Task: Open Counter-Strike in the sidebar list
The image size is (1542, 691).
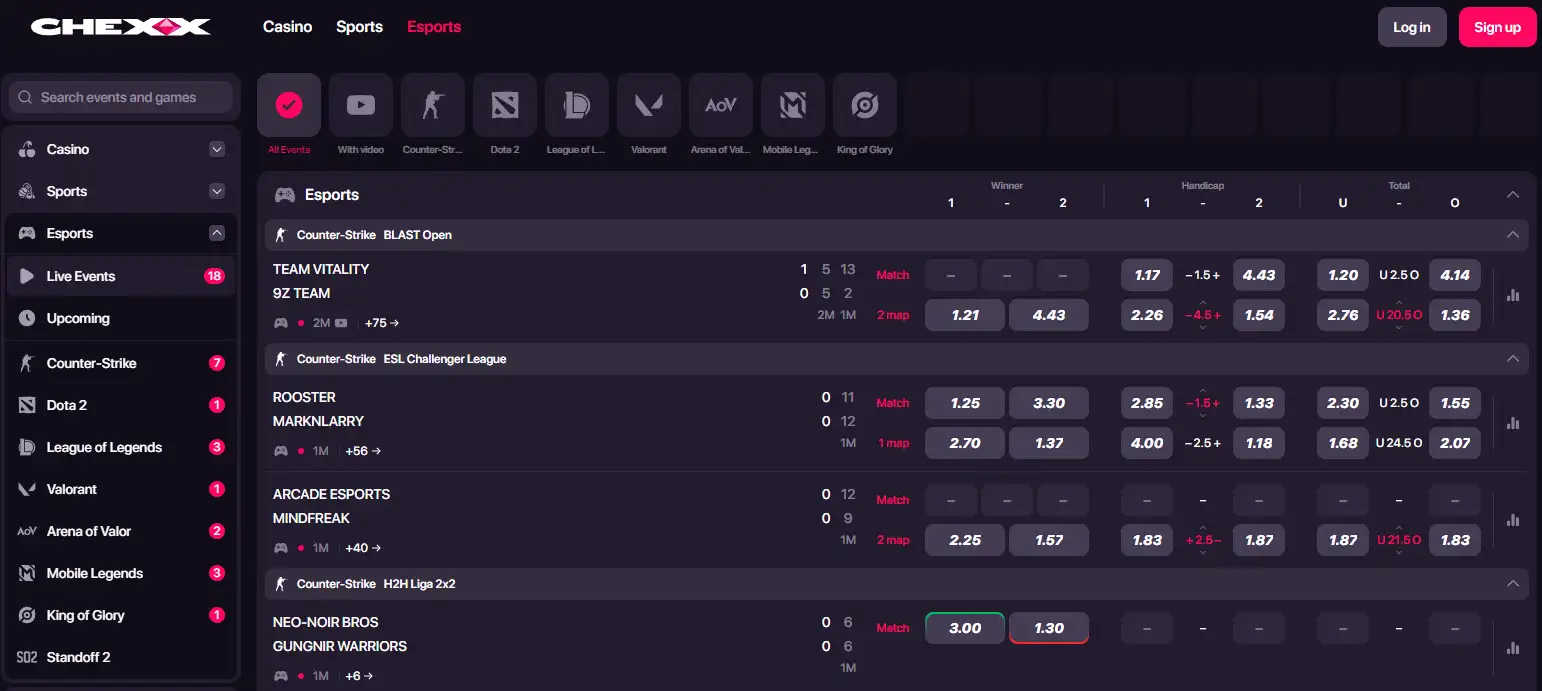Action: click(x=120, y=363)
